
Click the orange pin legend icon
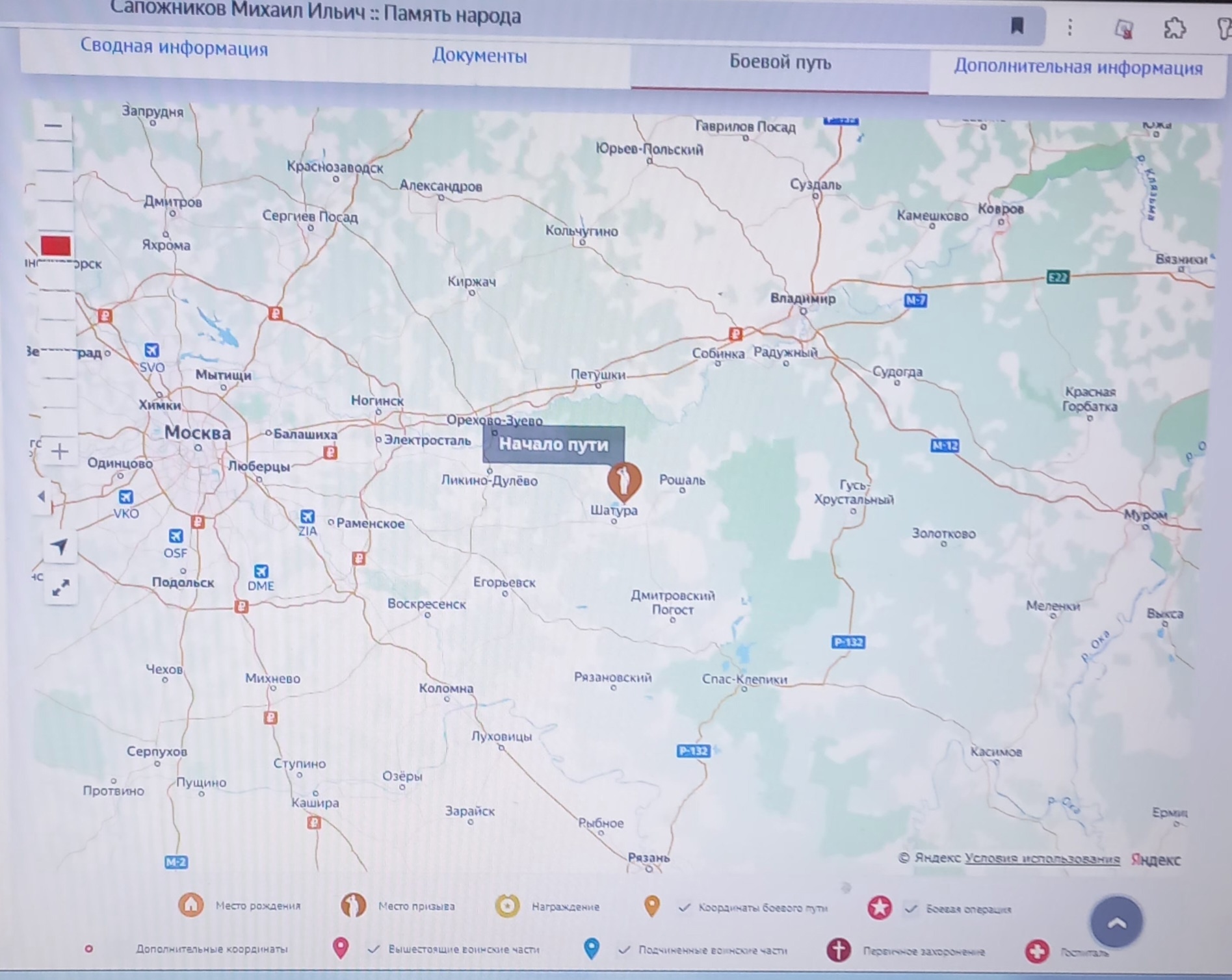coord(651,907)
